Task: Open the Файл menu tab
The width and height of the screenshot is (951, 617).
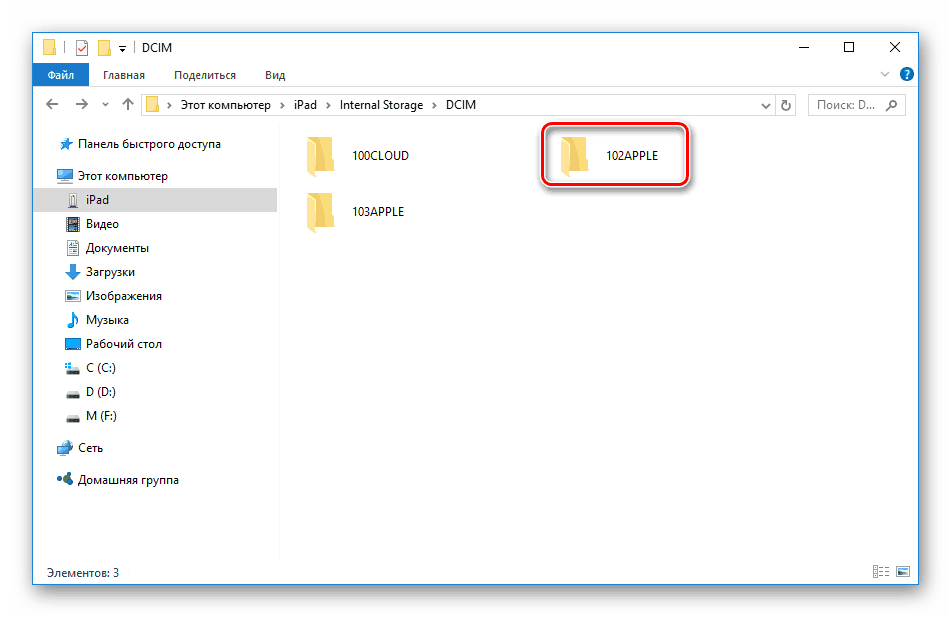Action: (x=61, y=75)
